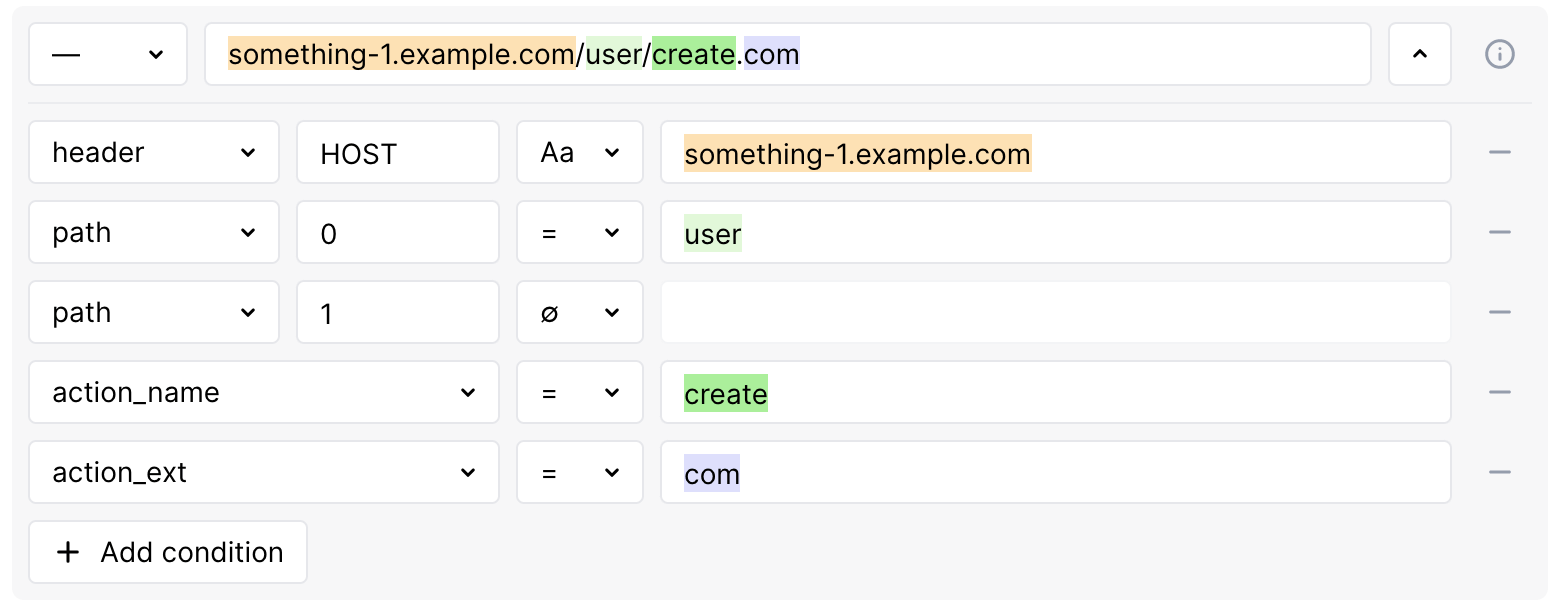Click the Add condition button
1554x610 pixels.
click(167, 551)
